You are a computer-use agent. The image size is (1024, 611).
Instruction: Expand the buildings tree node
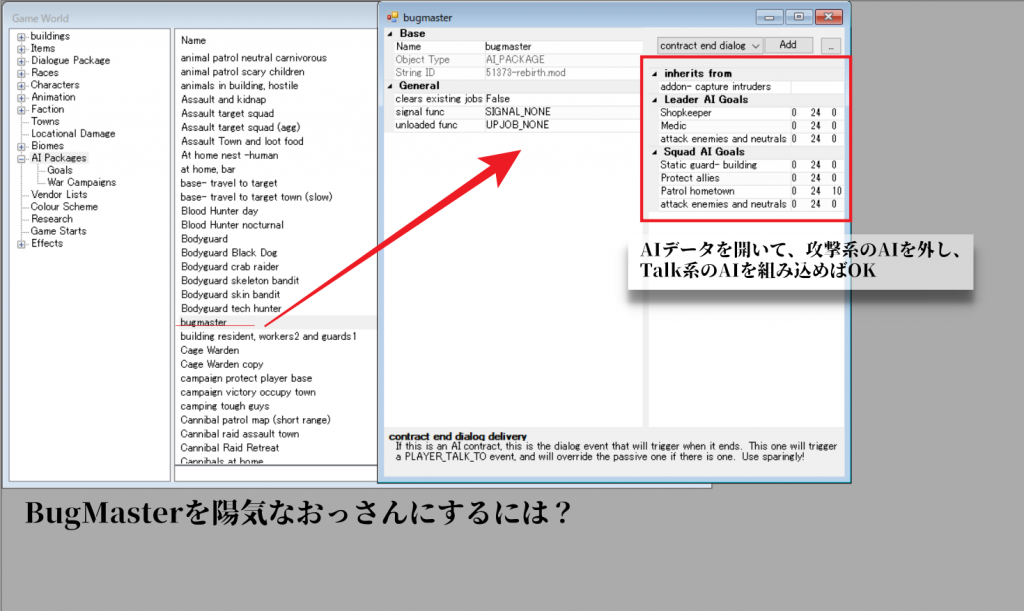22,37
